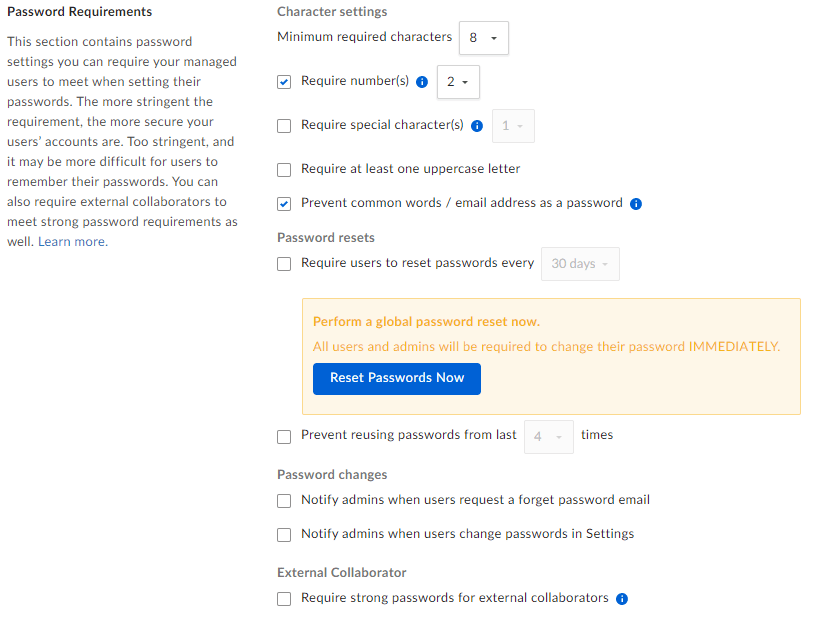The image size is (815, 618).
Task: Check notify admins when users change passwords
Action: click(284, 534)
